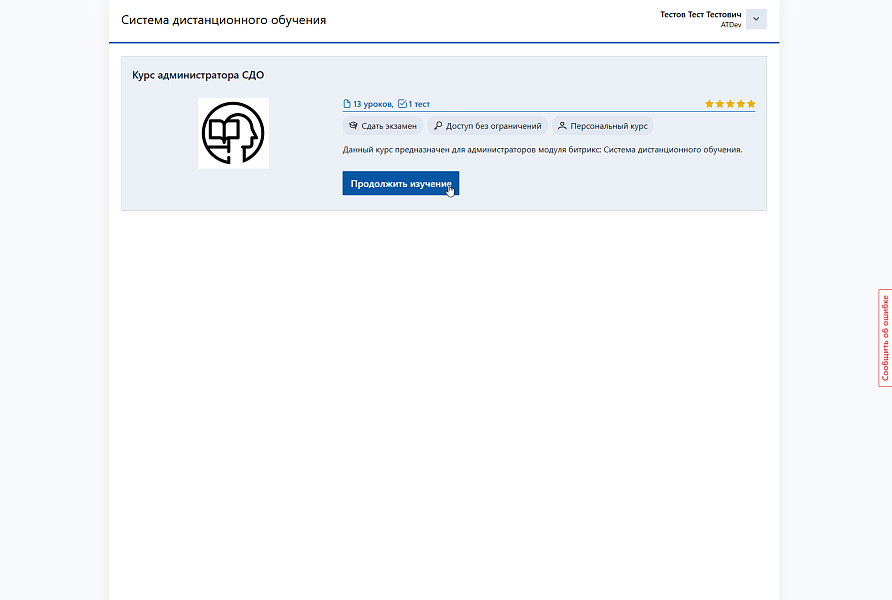
Task: Click the book logo of the course
Action: click(x=233, y=133)
